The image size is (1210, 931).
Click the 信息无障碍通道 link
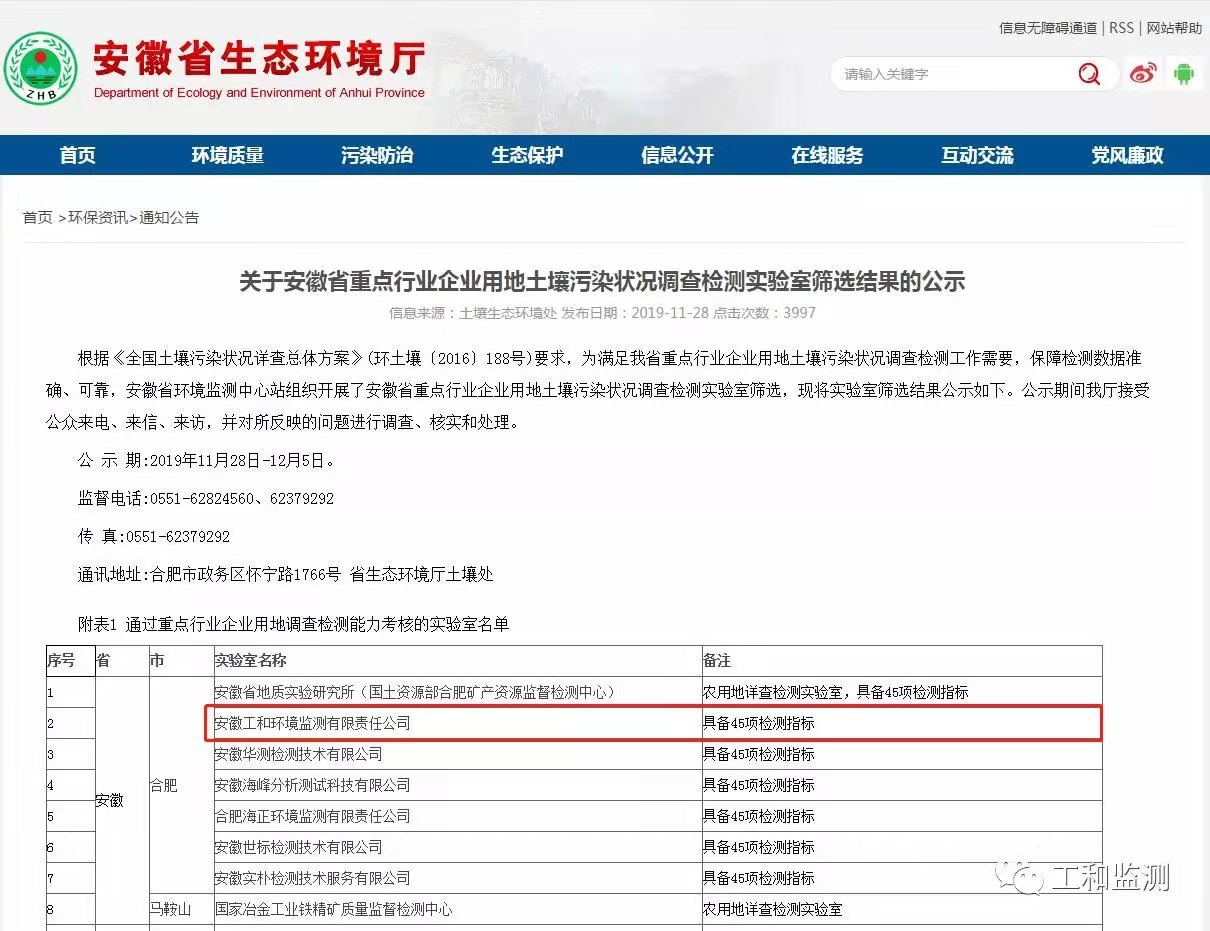(1047, 28)
